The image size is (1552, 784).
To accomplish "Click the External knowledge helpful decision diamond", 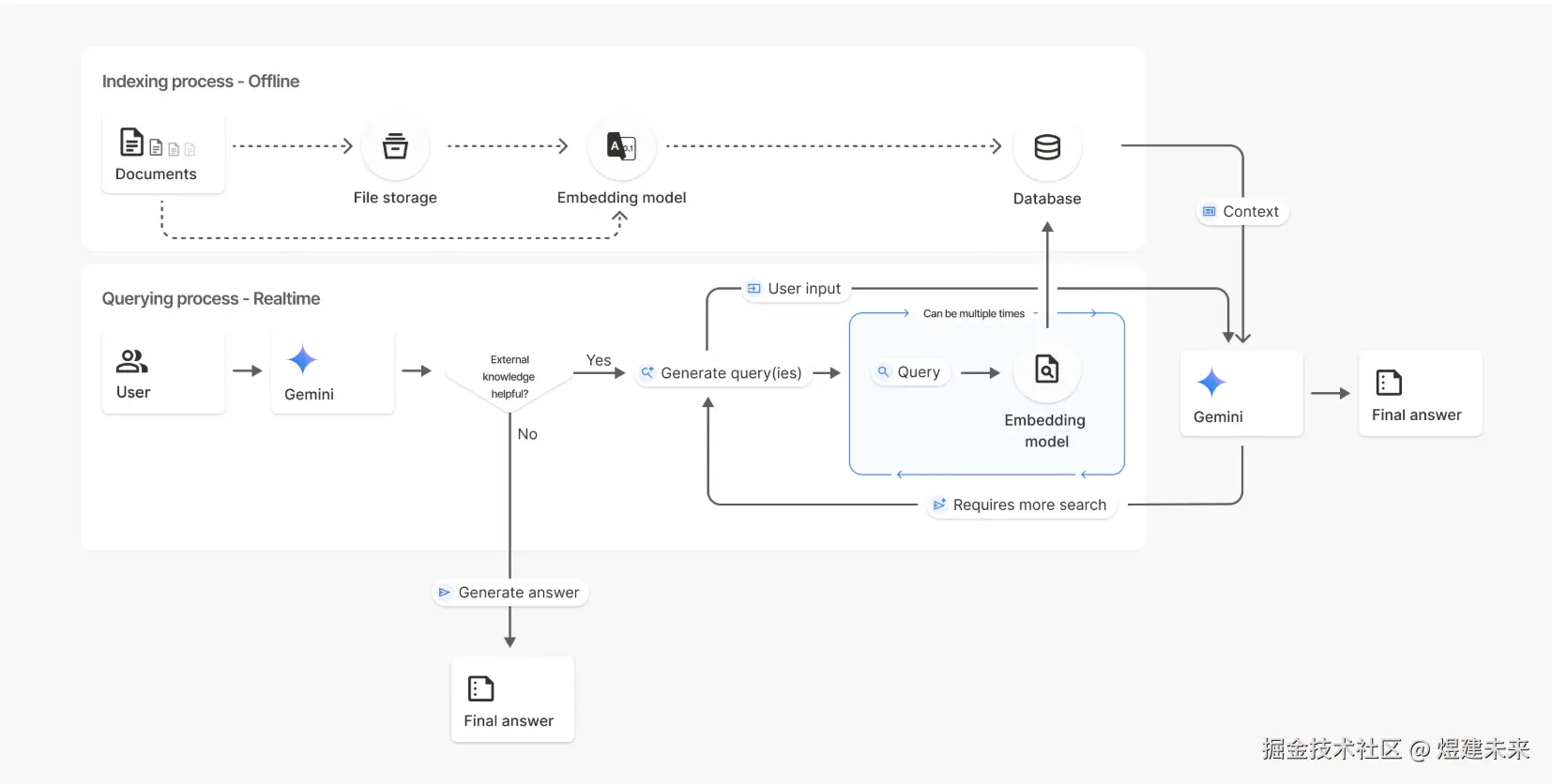I will point(509,377).
